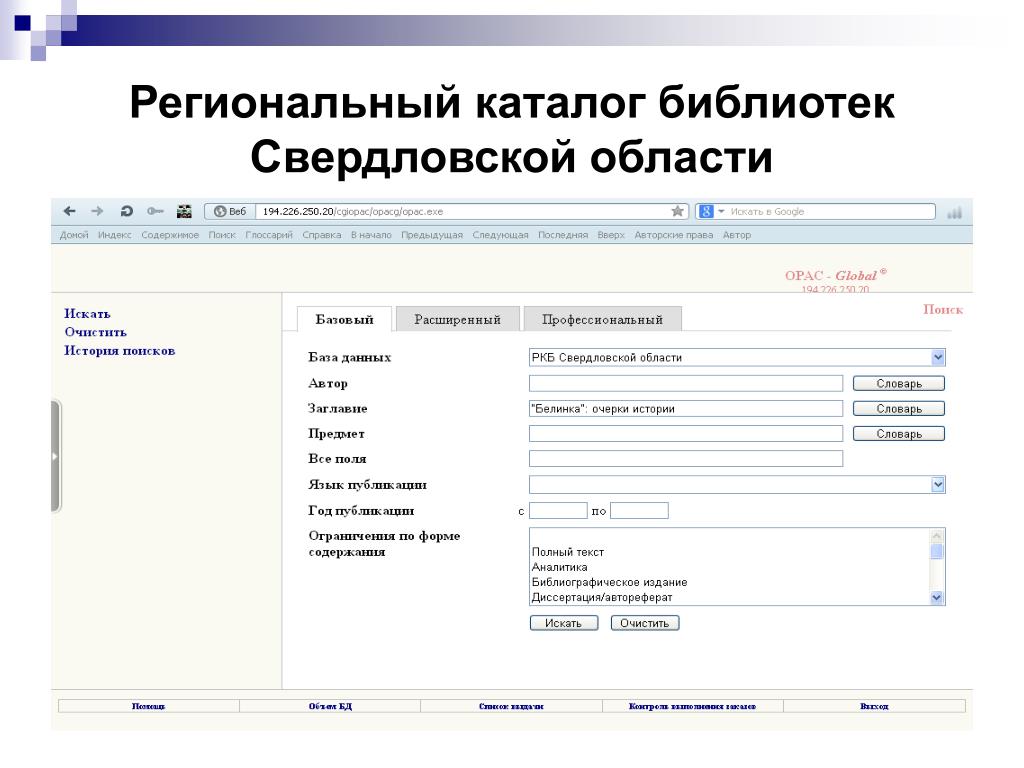1024x768 pixels.
Task: Click the browser forward arrow
Action: point(97,211)
